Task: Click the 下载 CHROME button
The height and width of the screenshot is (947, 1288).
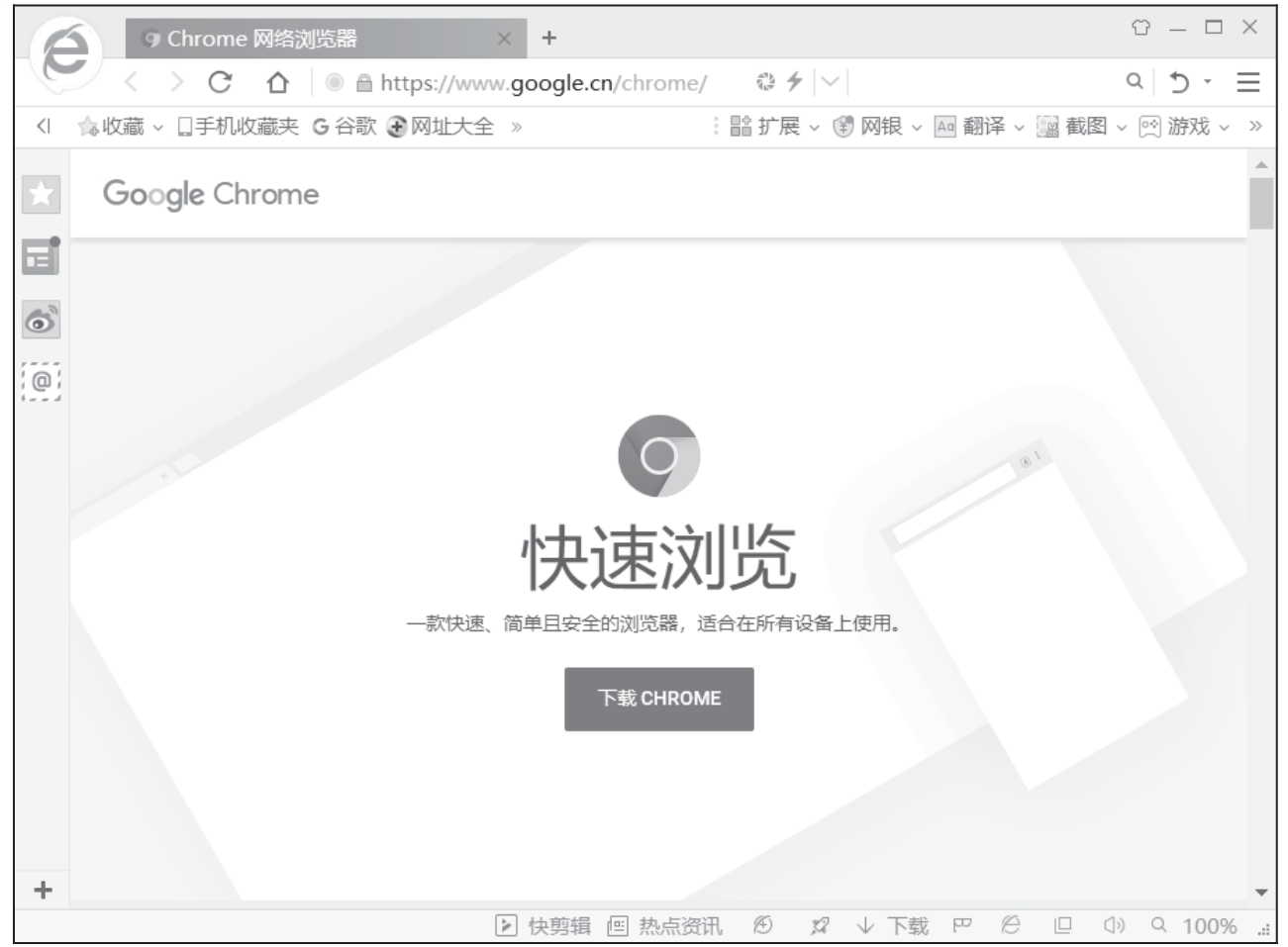Action: click(659, 699)
